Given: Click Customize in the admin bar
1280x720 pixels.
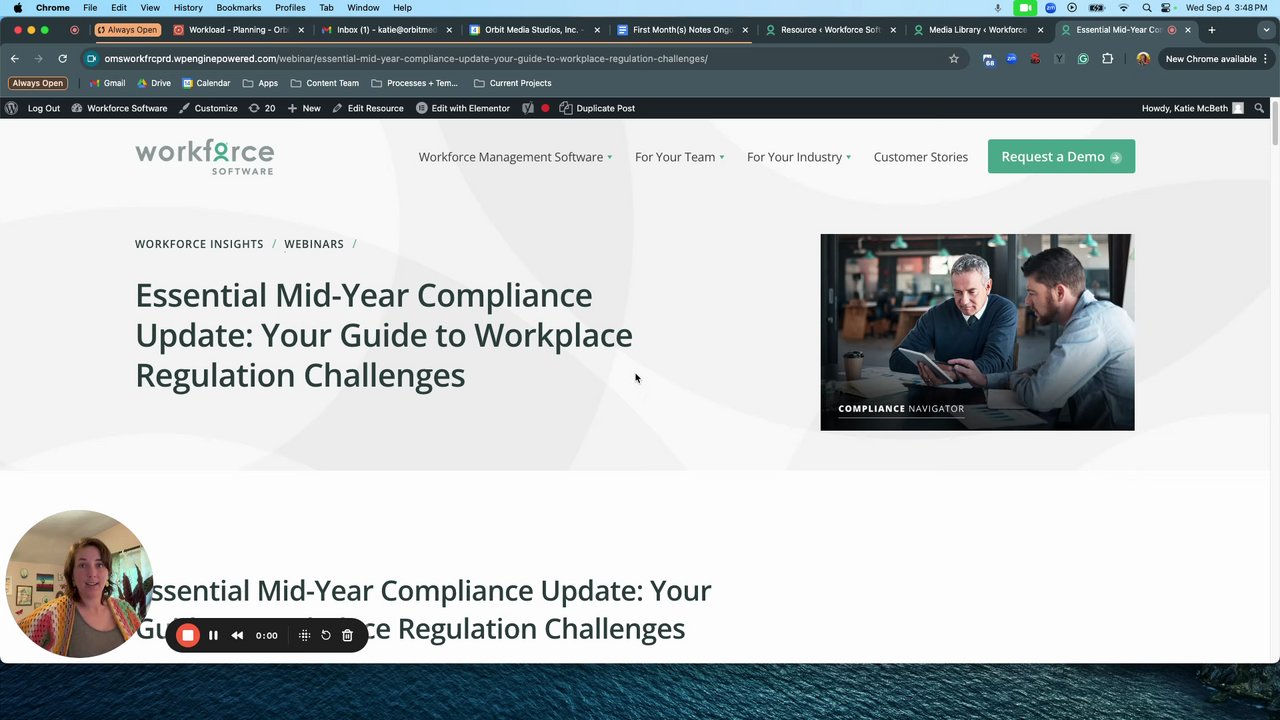Looking at the screenshot, I should [x=208, y=108].
